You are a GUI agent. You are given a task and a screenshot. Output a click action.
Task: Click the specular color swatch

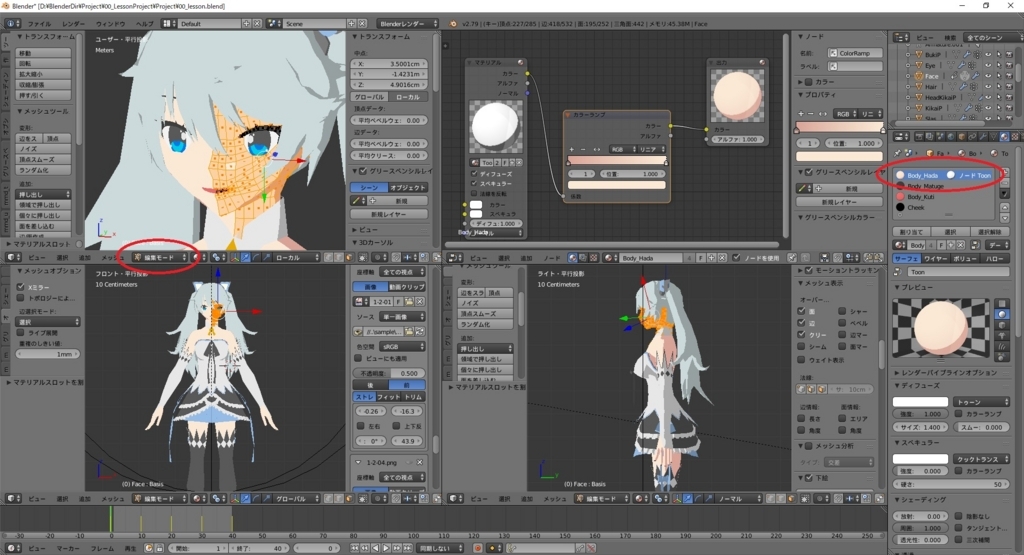(x=920, y=459)
